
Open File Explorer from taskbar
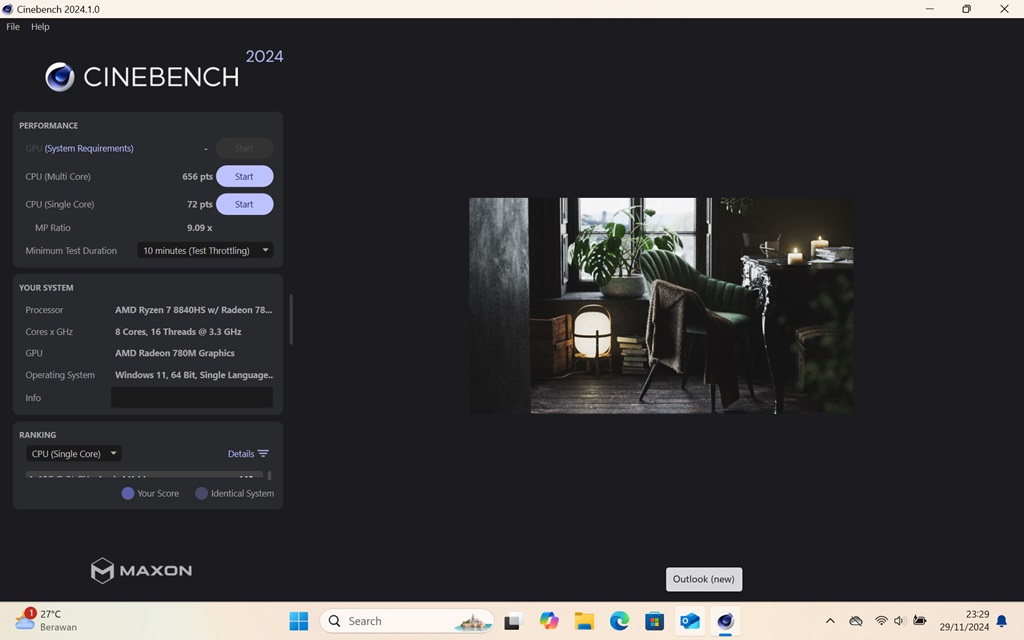pos(584,621)
